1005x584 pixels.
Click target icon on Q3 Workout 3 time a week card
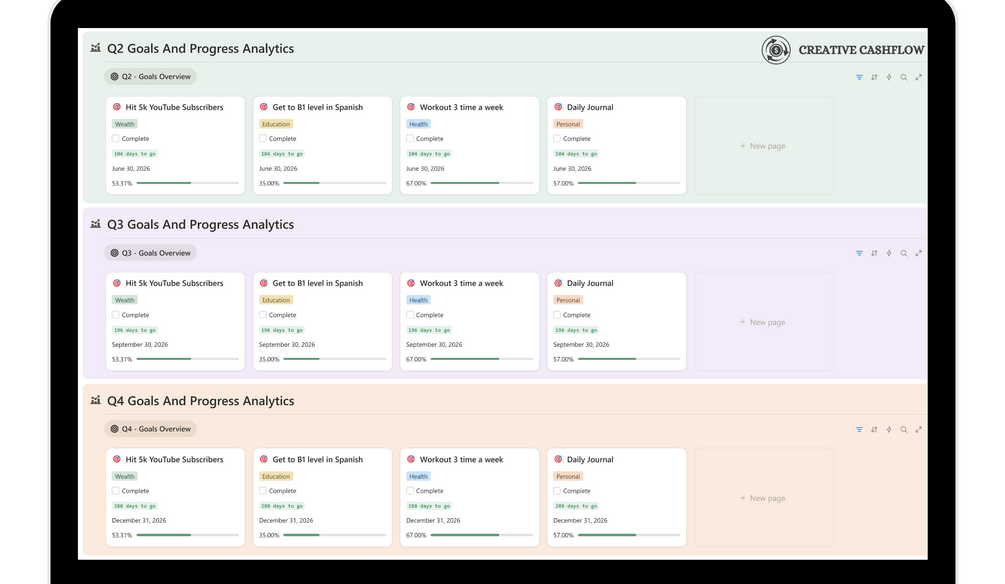pos(411,283)
